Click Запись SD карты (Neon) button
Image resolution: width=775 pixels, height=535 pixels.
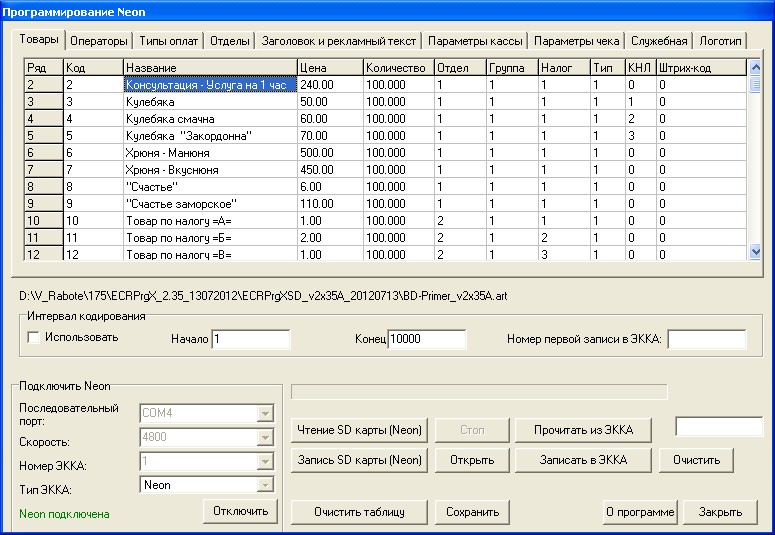pos(359,460)
